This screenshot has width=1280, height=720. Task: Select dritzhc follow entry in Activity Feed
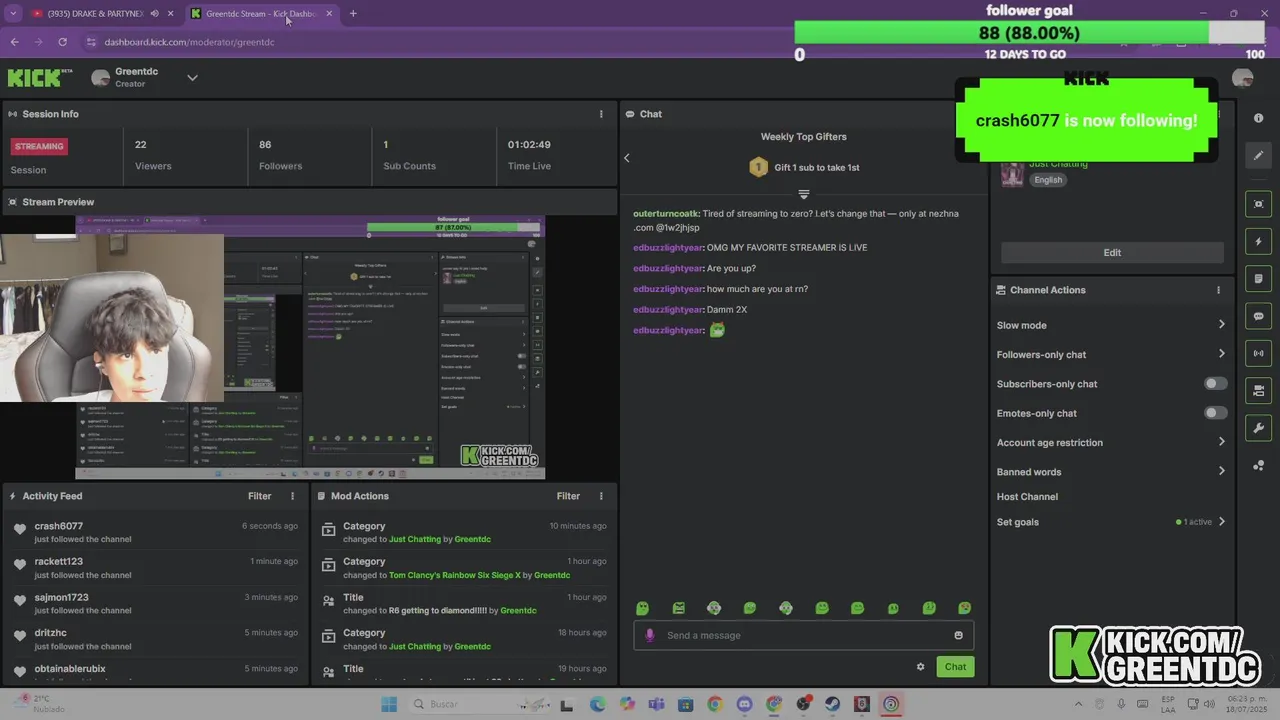pyautogui.click(x=156, y=639)
